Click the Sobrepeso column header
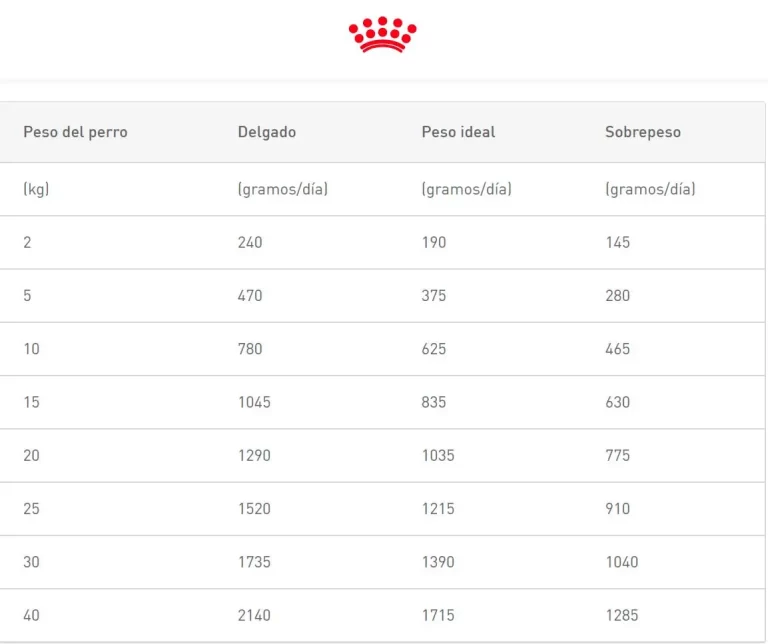Image resolution: width=768 pixels, height=644 pixels. 642,132
